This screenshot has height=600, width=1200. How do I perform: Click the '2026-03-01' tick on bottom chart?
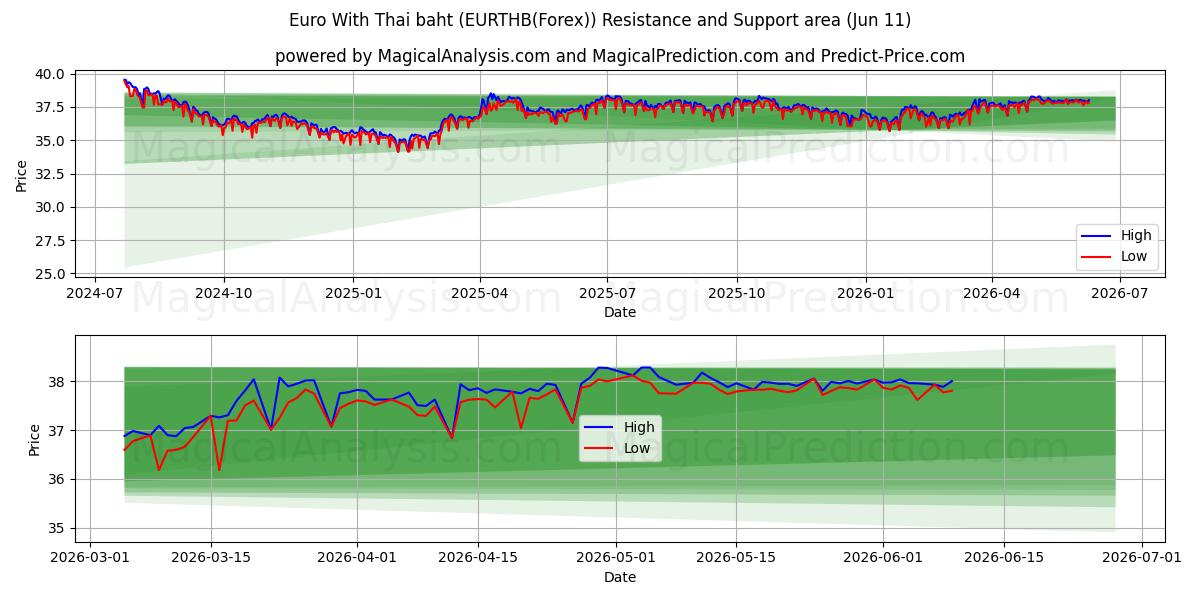tap(91, 558)
